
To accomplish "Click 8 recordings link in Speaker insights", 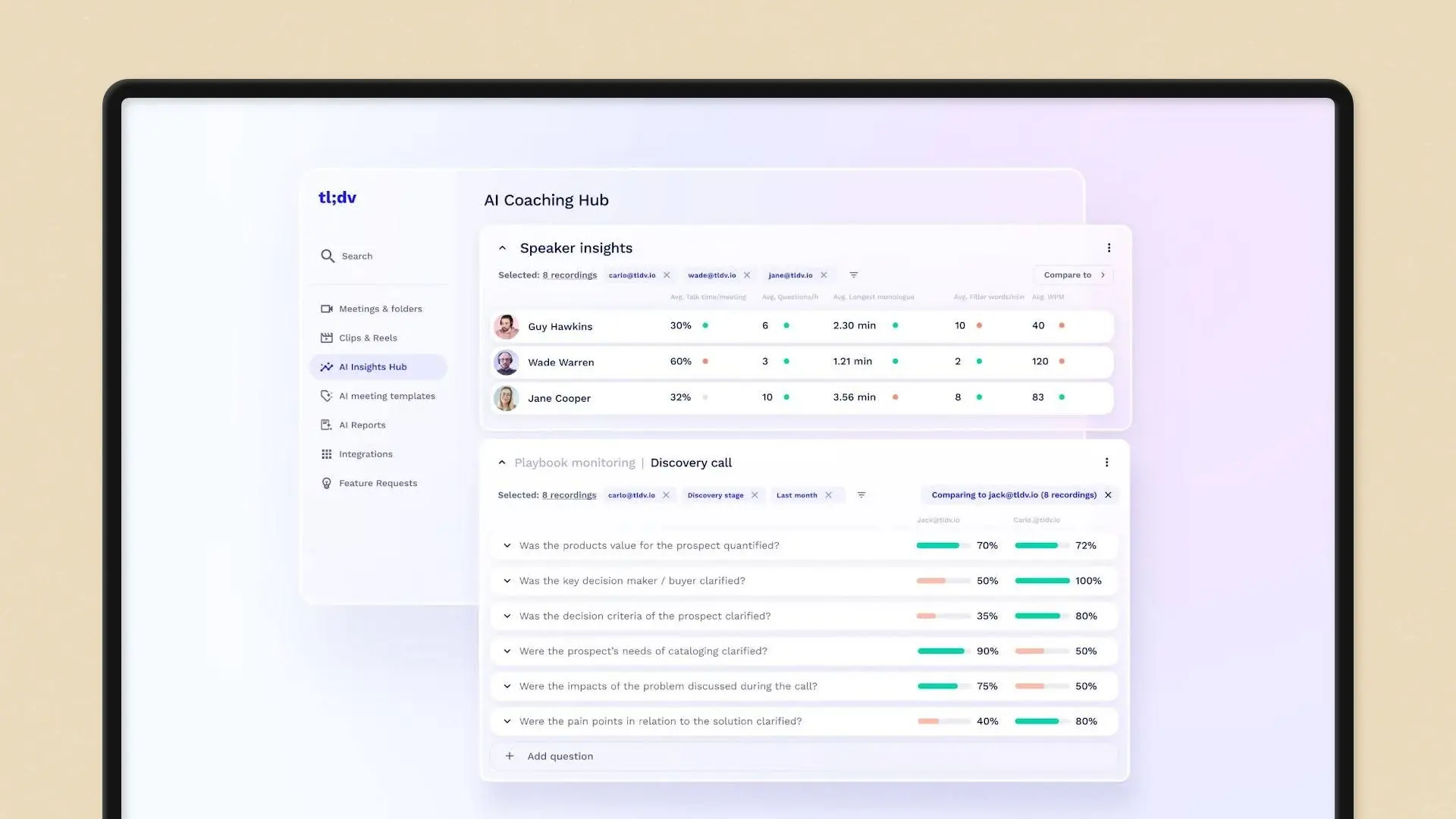I will click(x=570, y=275).
